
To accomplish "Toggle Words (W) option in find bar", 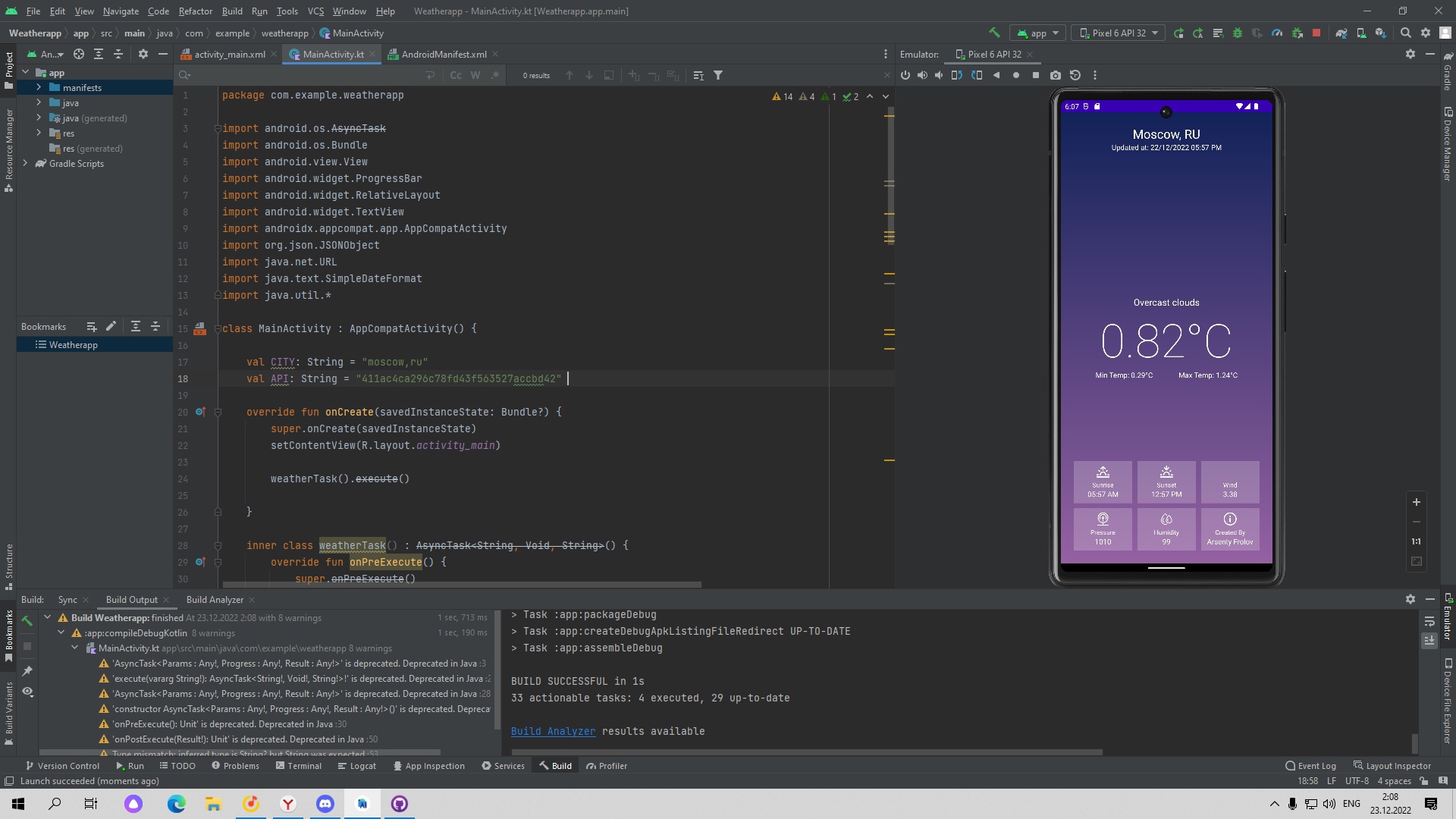I will tap(475, 75).
